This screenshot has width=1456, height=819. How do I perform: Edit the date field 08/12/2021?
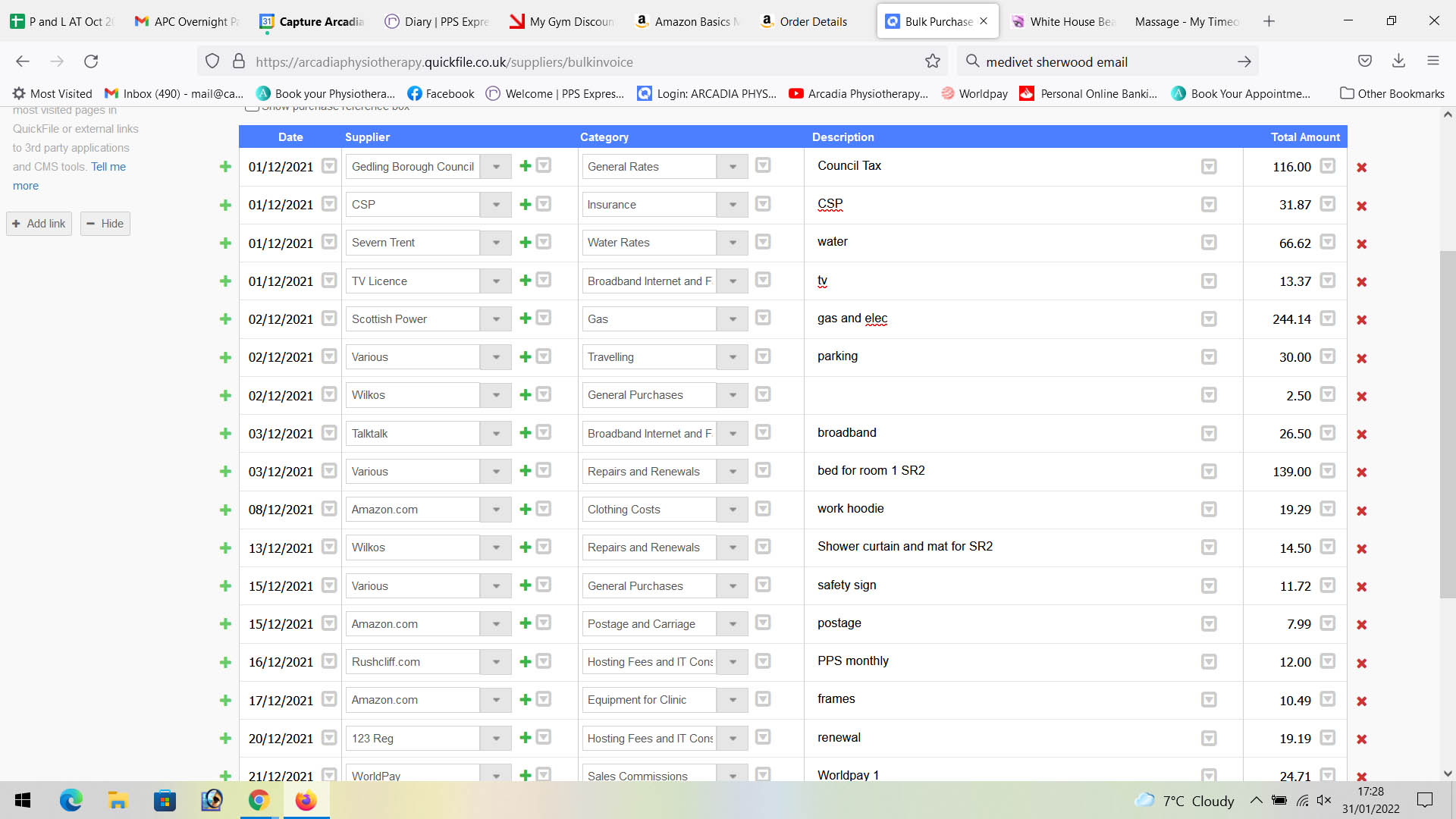point(281,510)
